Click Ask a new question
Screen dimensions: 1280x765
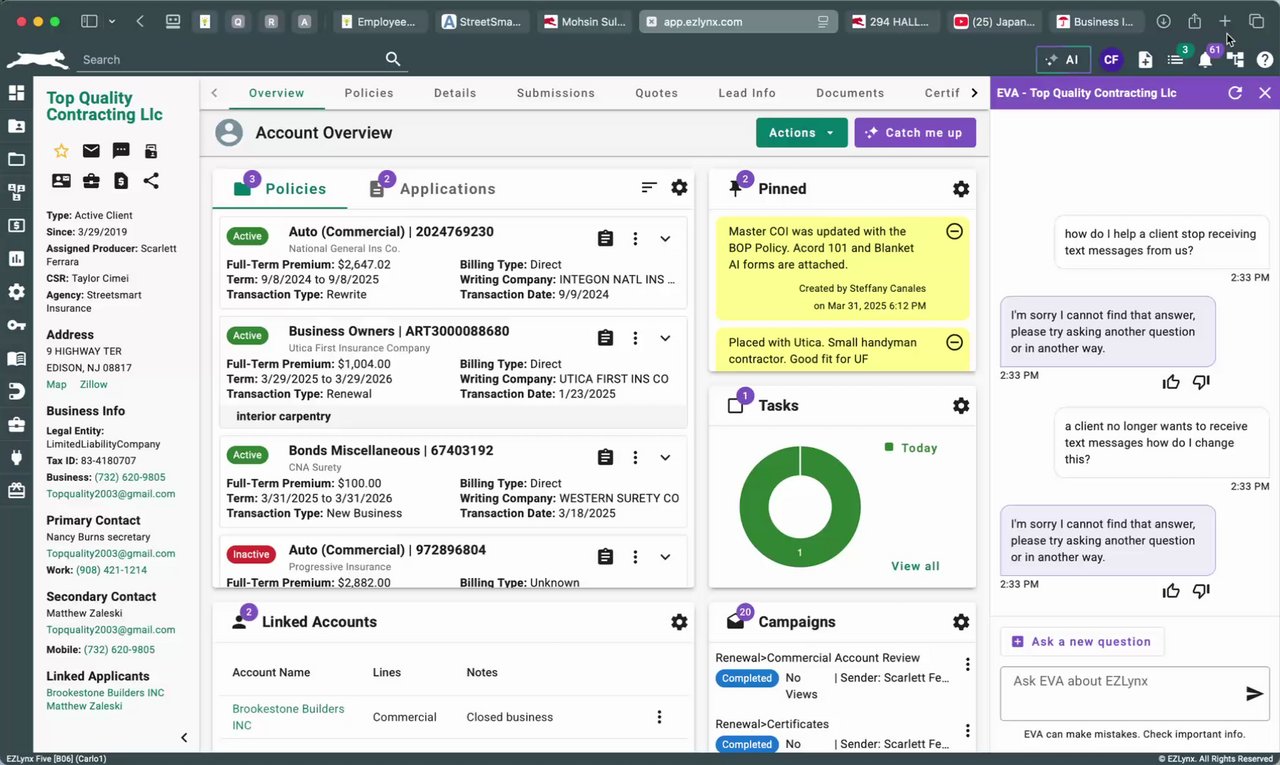pyautogui.click(x=1082, y=642)
